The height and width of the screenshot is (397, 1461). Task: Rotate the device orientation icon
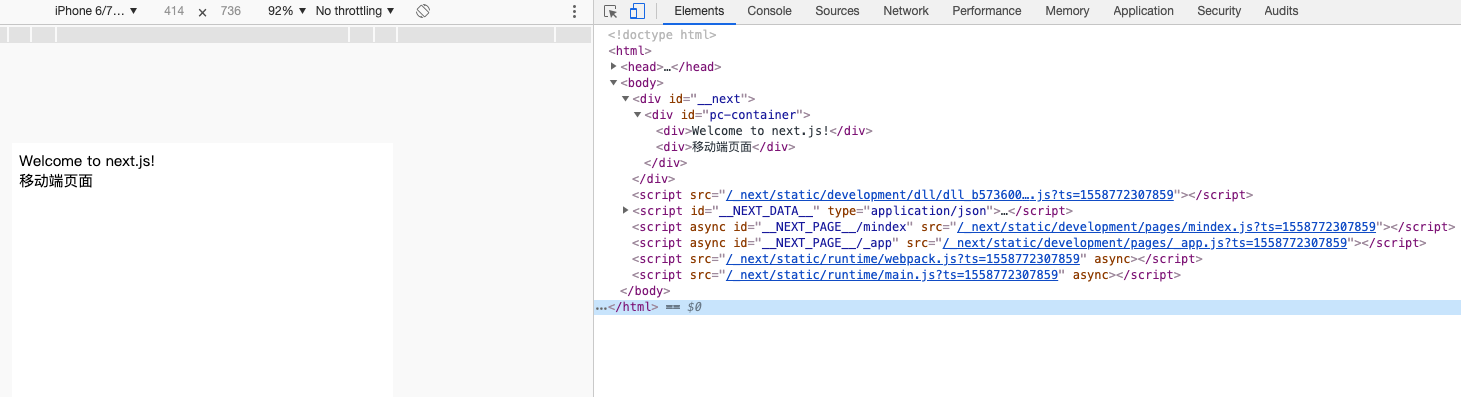tap(423, 11)
